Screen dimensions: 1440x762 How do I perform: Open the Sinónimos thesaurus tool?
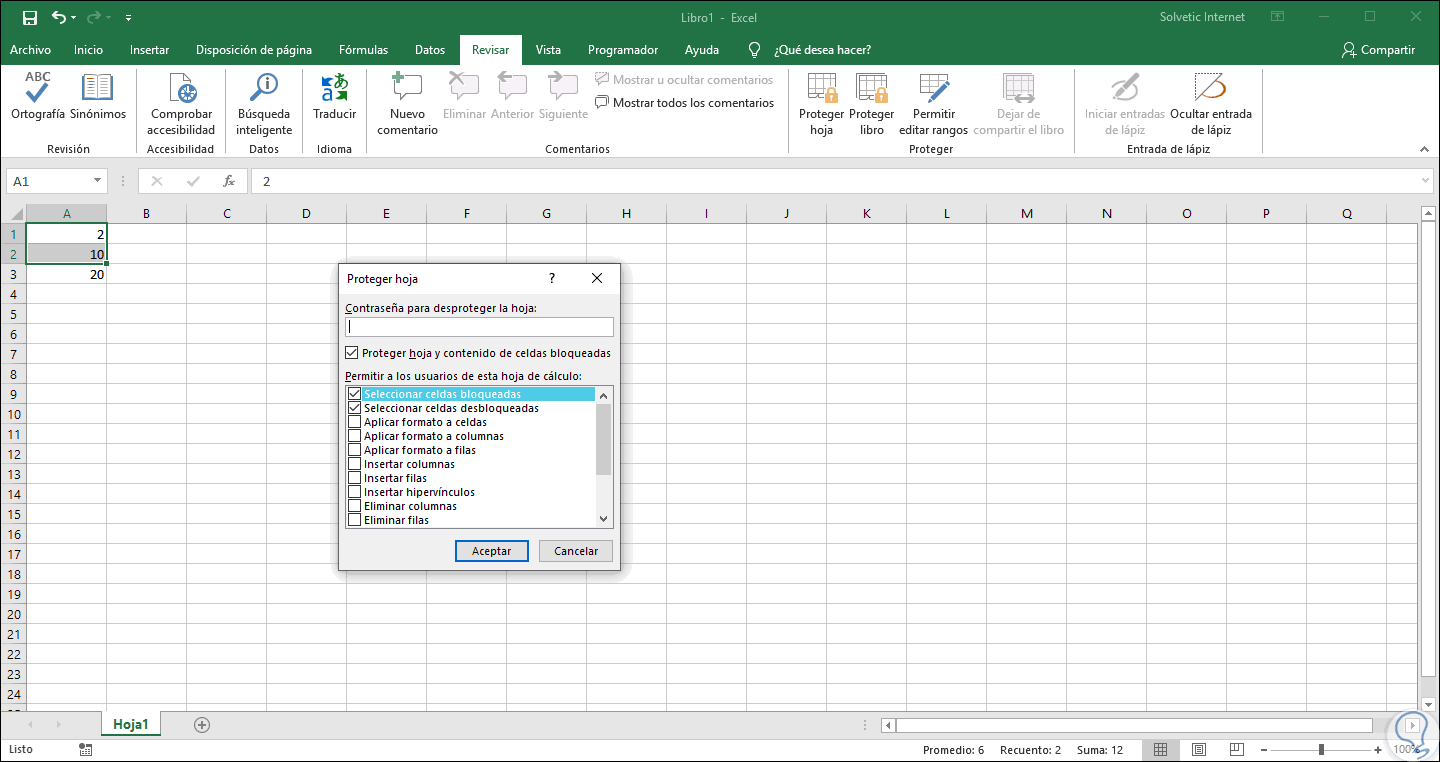click(x=97, y=89)
